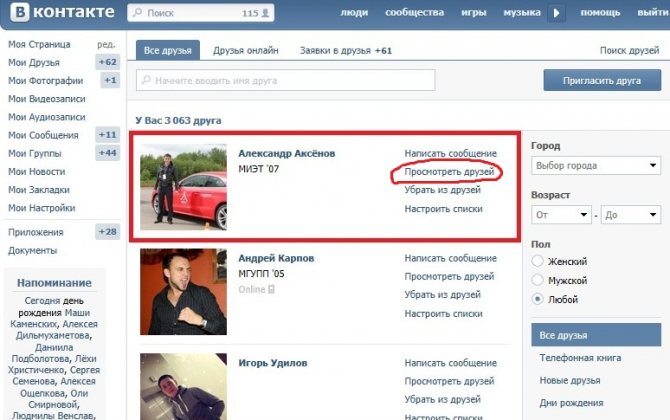670x420 pixels.
Task: Open Поиск друзей link
Action: coord(629,50)
